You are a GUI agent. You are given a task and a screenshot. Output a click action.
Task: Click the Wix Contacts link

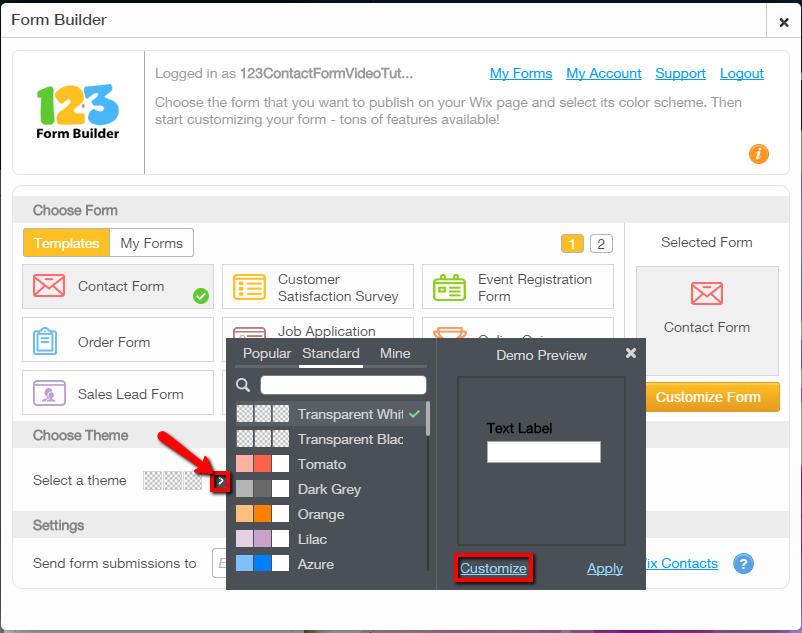682,563
